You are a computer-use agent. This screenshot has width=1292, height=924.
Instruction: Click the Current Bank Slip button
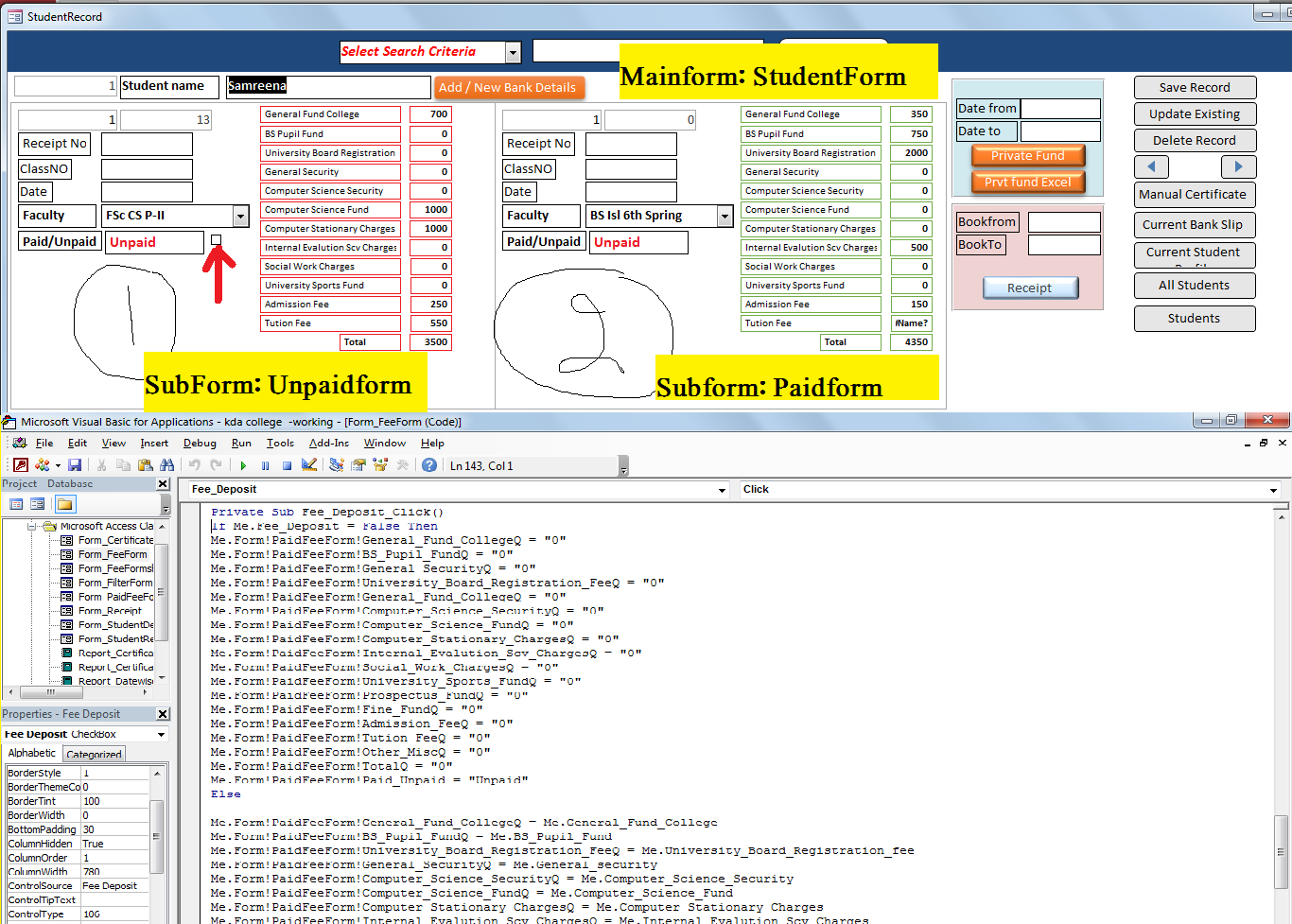(1195, 225)
